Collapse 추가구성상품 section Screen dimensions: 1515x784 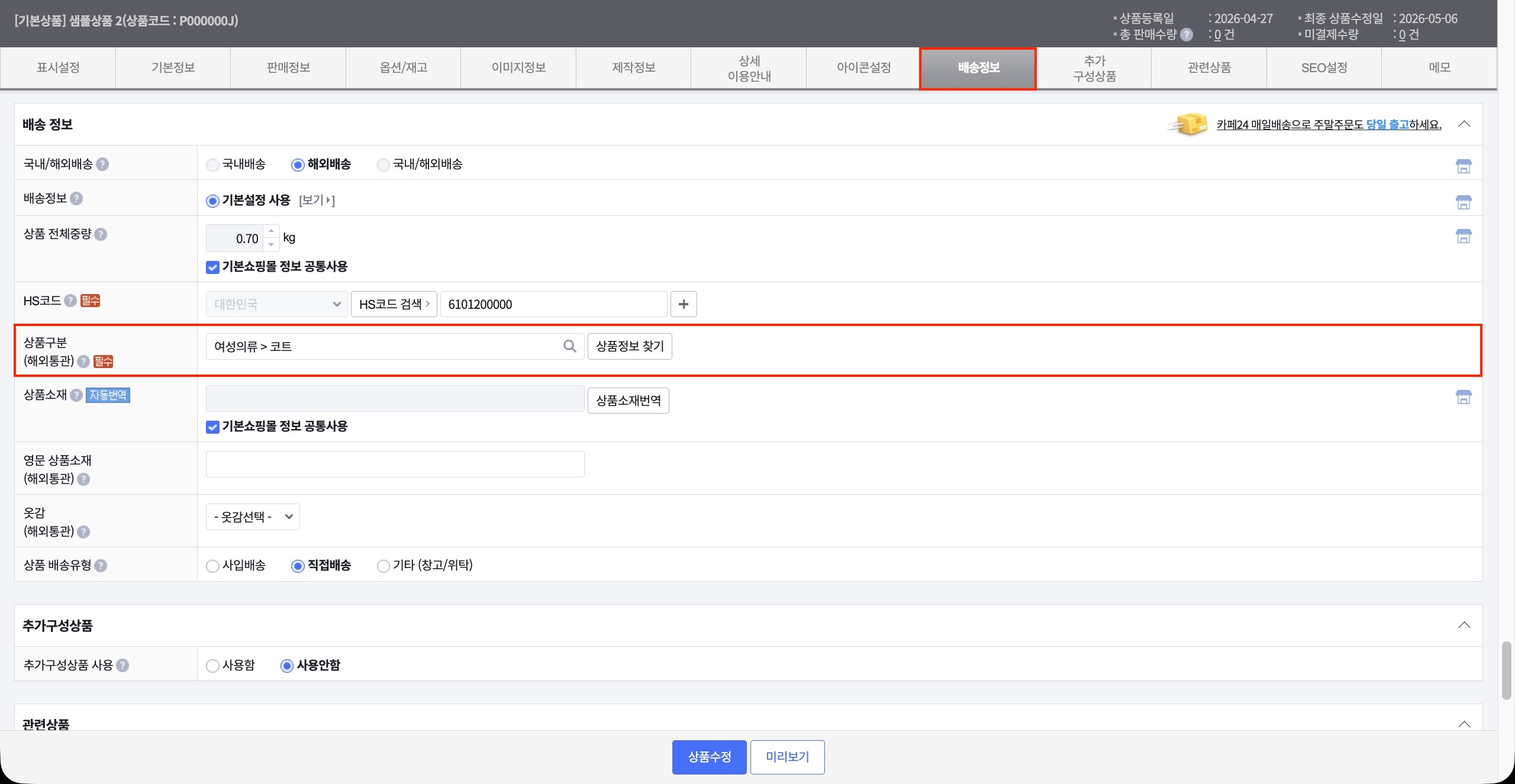click(1465, 625)
